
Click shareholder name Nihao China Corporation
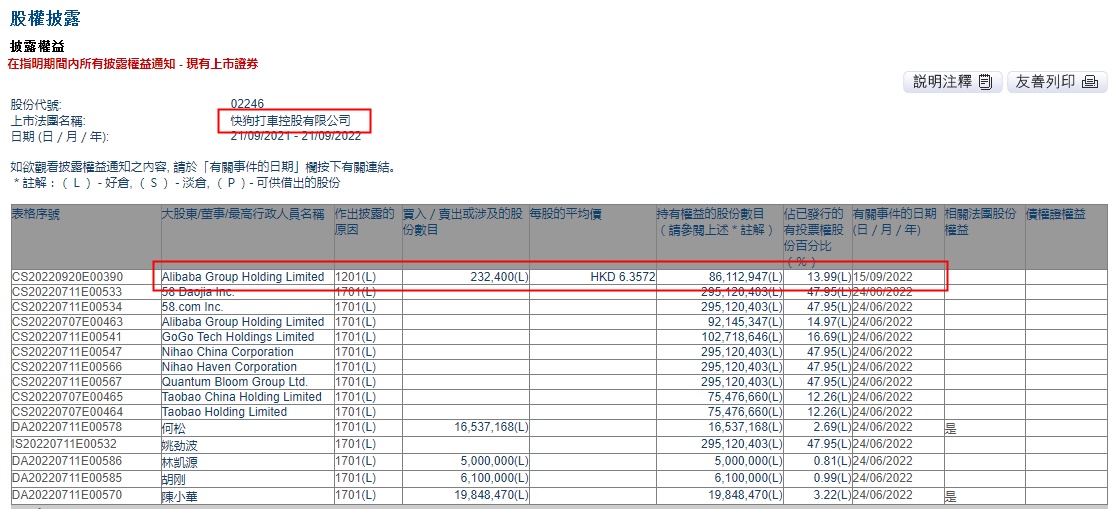pyautogui.click(x=227, y=351)
